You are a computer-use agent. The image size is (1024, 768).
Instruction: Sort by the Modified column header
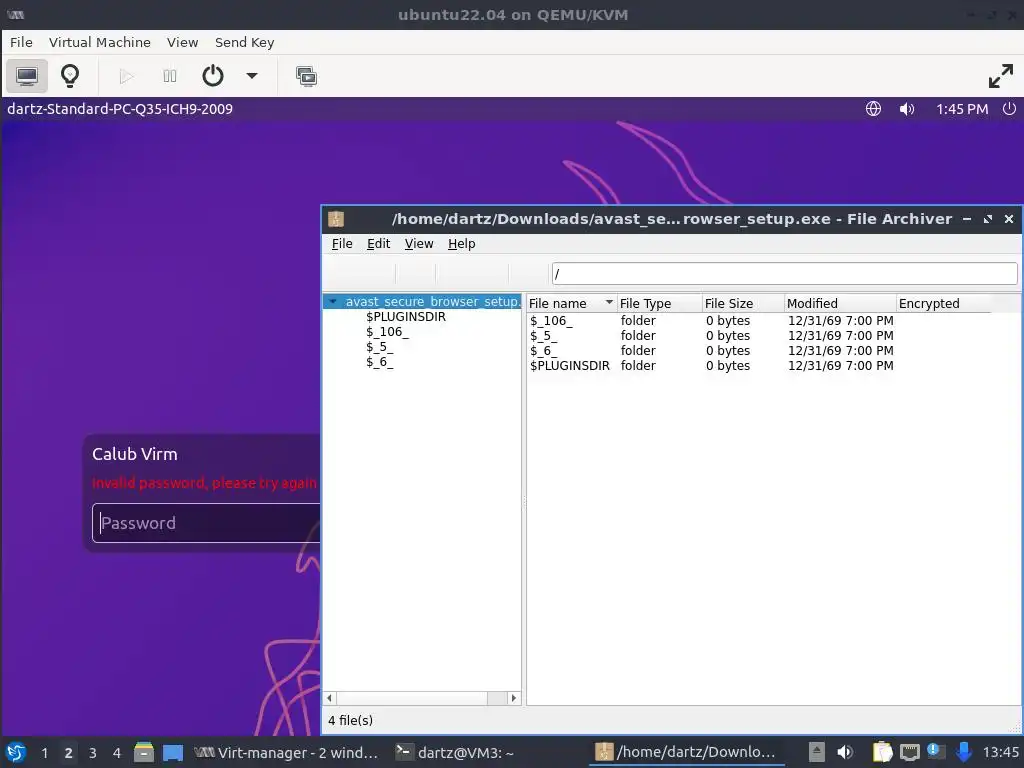(x=840, y=304)
